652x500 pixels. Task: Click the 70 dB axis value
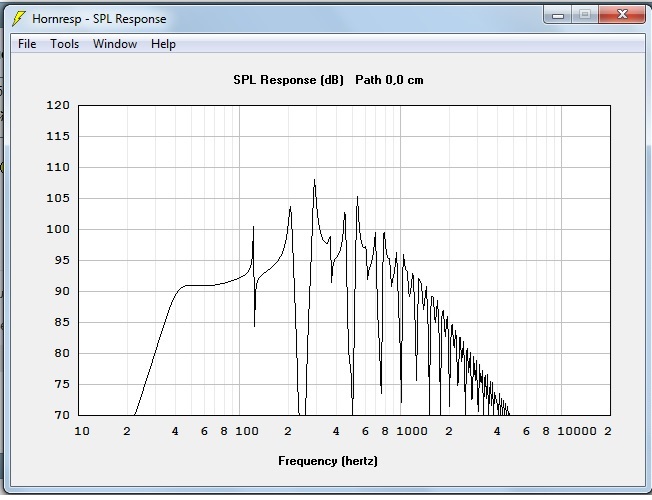click(62, 415)
